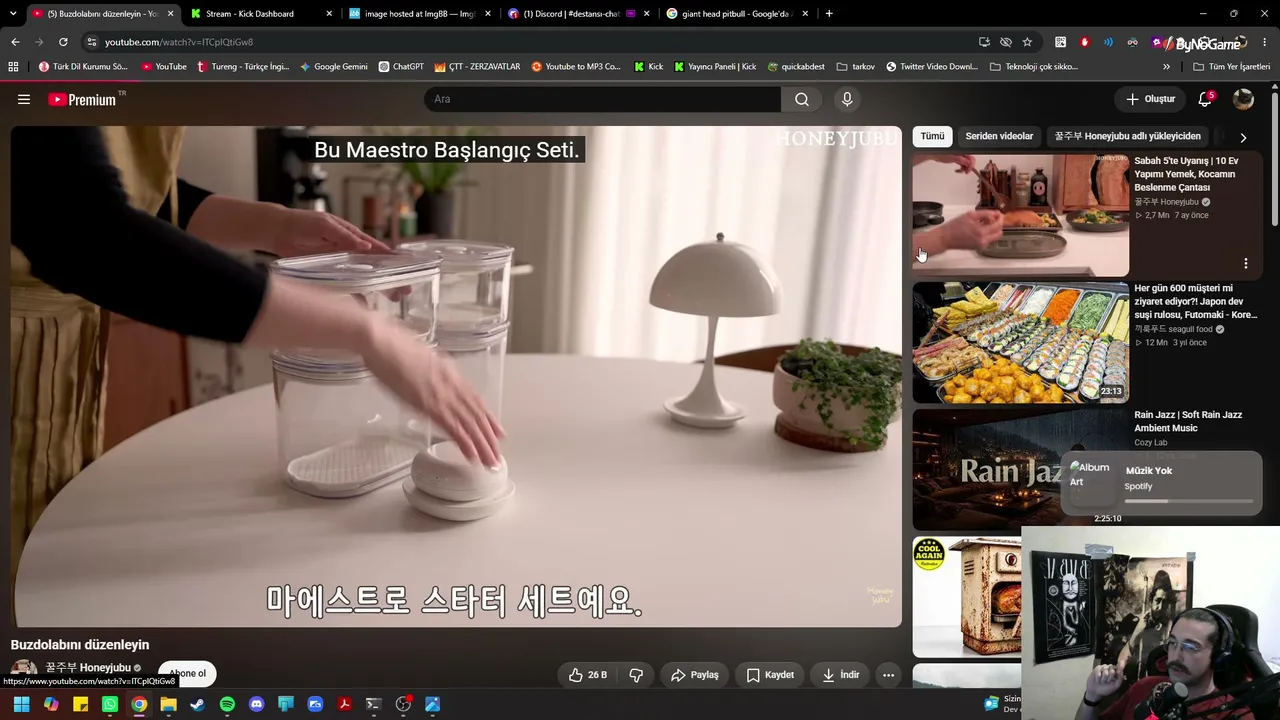View site information icon in address bar
Image resolution: width=1280 pixels, height=720 pixels.
(x=92, y=42)
